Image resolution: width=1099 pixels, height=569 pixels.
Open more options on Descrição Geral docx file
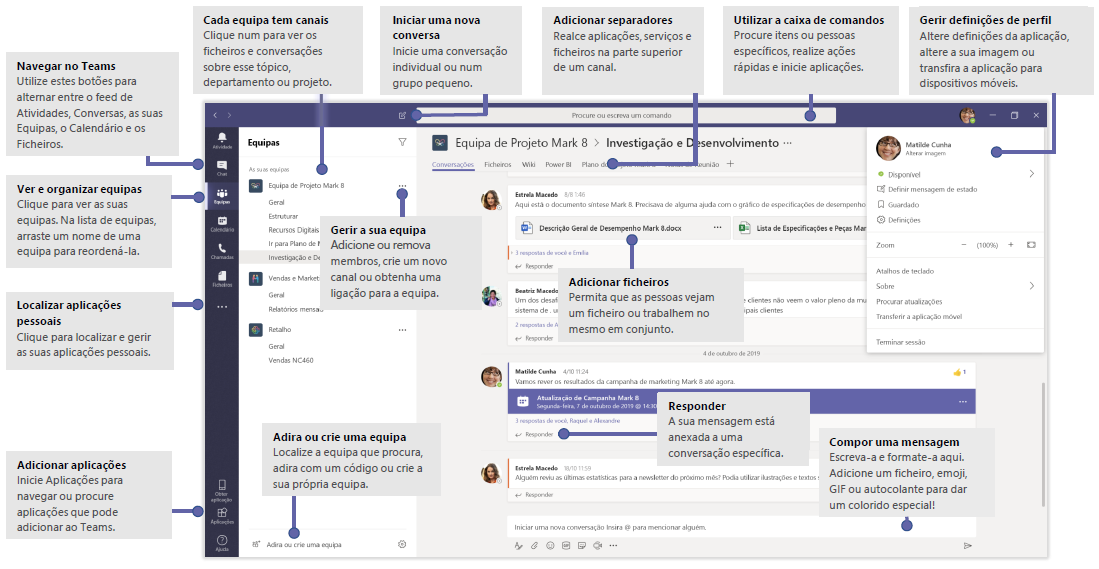pos(717,228)
